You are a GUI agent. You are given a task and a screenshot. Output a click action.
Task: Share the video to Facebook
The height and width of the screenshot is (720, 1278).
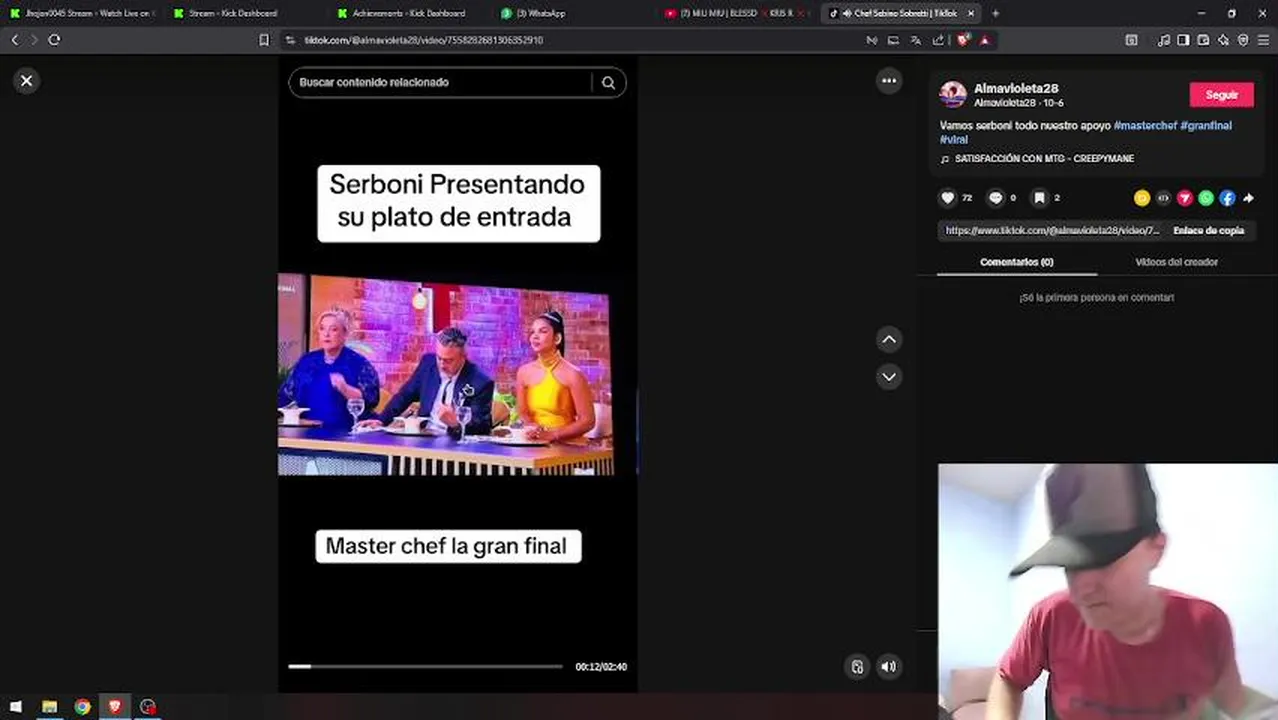[1227, 198]
